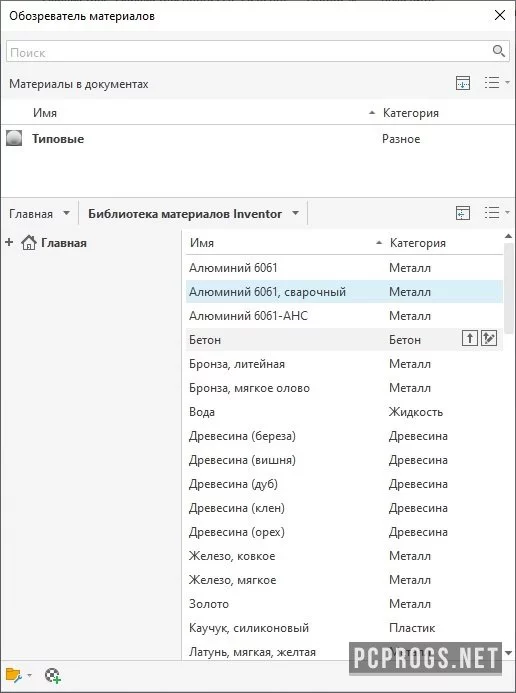The image size is (516, 693).
Task: Toggle the document materials panel icon
Action: coord(463,83)
